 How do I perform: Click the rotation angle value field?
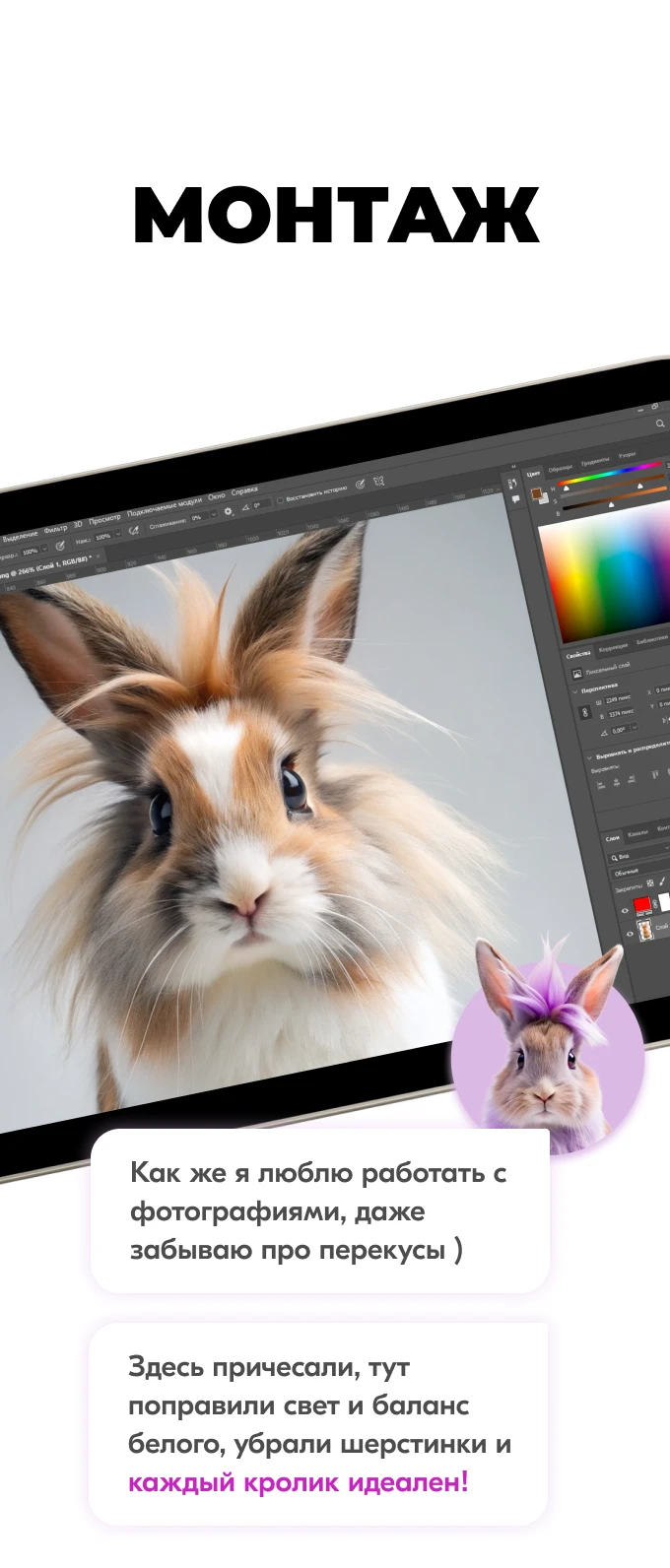620,730
